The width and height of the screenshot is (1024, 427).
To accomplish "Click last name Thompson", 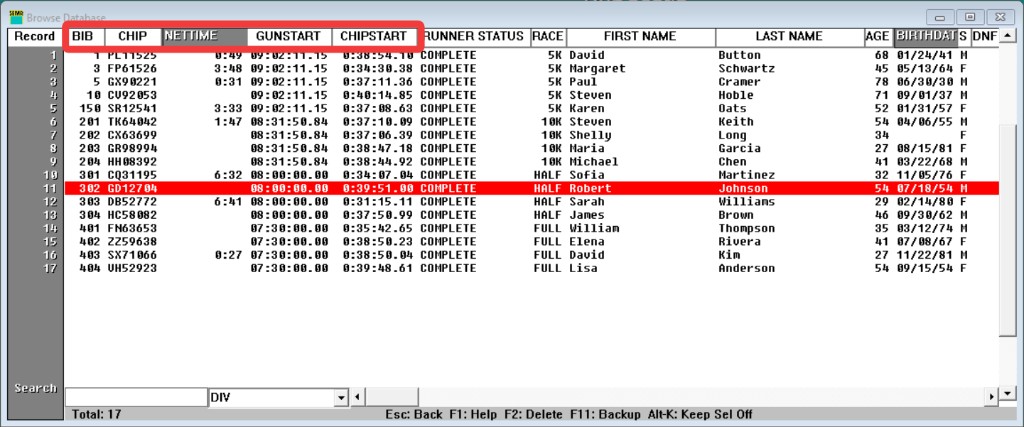I will click(746, 229).
